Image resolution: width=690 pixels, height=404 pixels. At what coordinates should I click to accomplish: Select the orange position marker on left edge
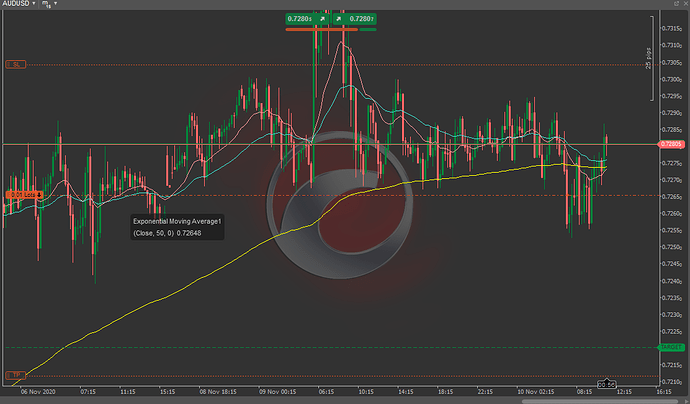(x=22, y=193)
